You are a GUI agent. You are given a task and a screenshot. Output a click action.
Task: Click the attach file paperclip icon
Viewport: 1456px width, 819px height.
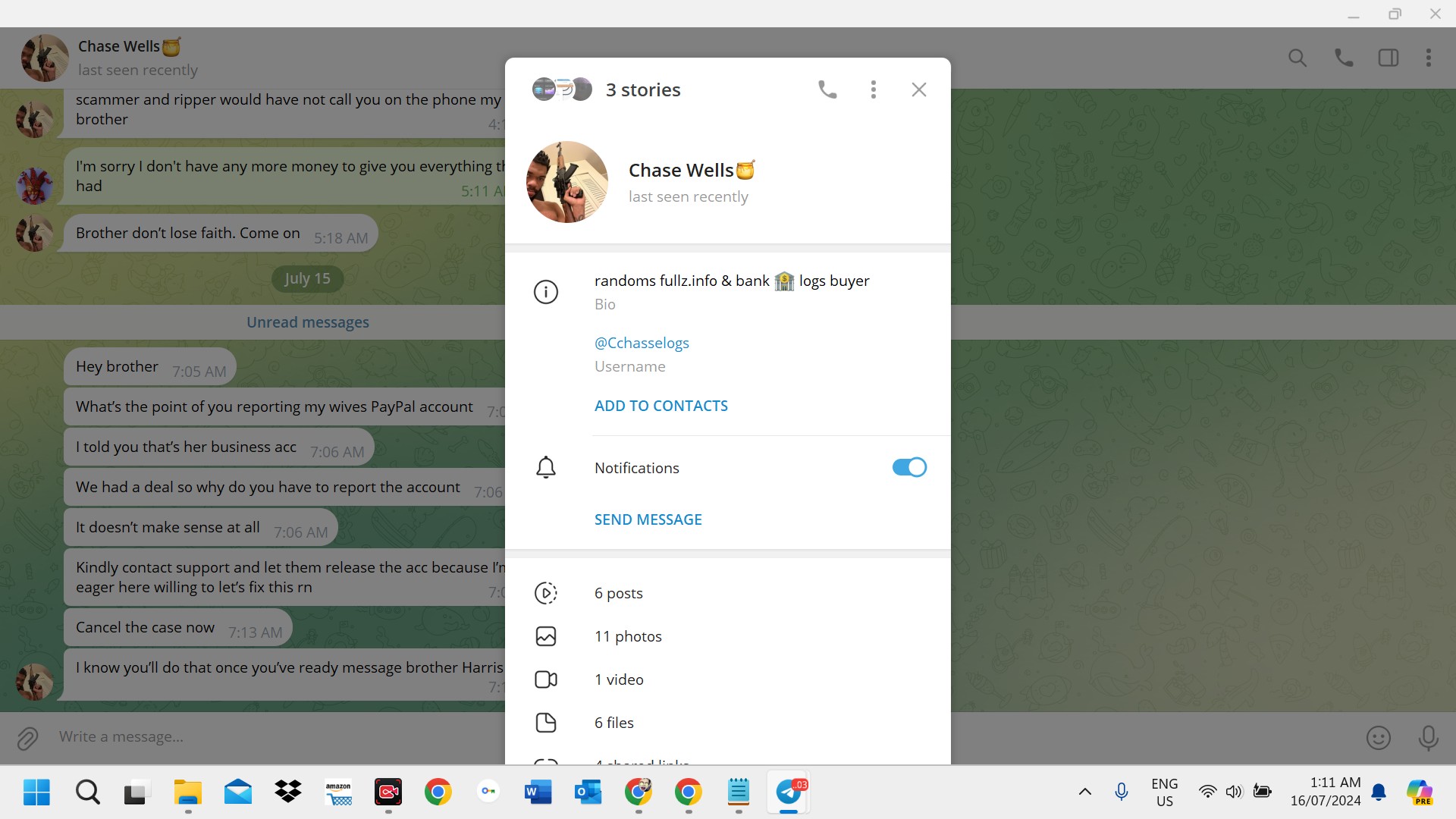[x=27, y=737]
